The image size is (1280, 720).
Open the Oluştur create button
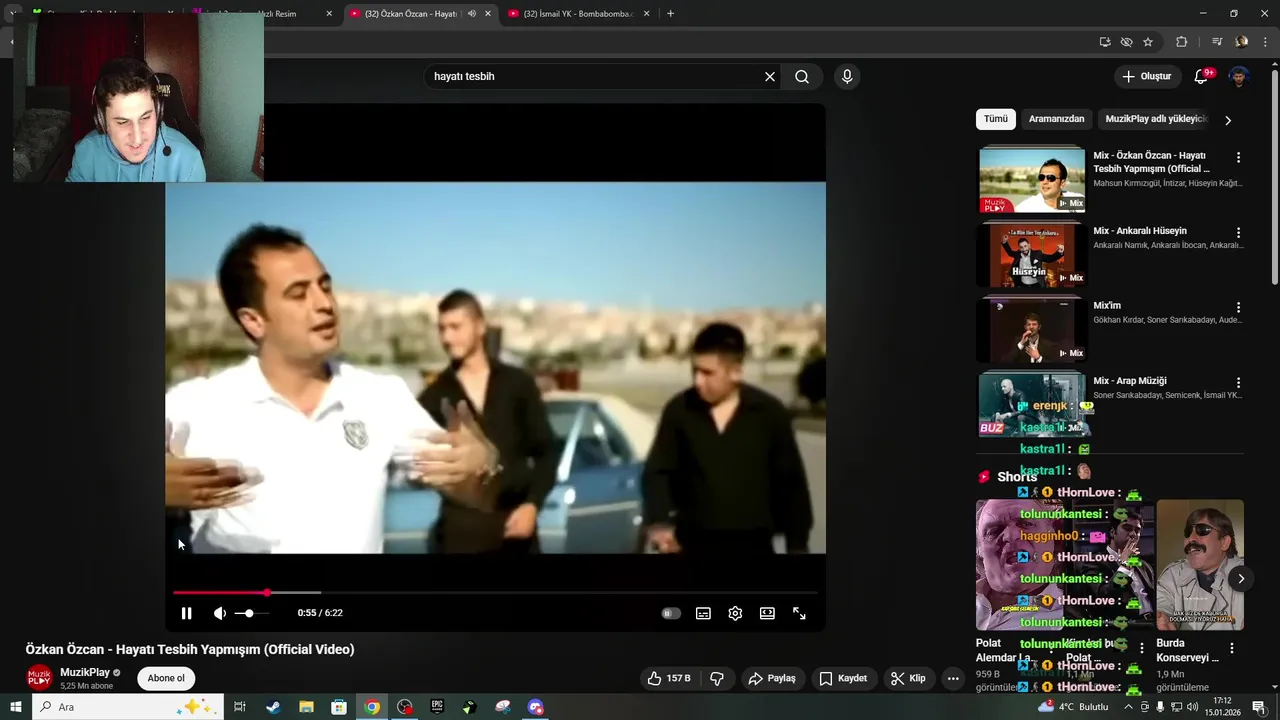[1146, 76]
